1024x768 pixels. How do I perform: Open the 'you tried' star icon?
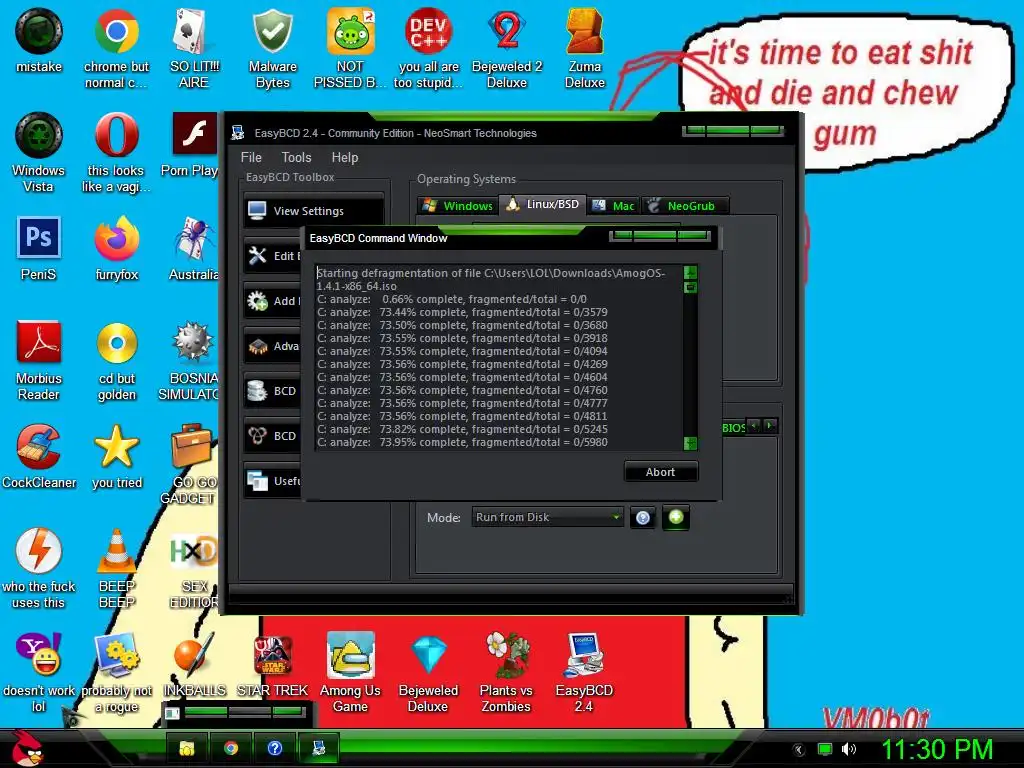pyautogui.click(x=117, y=456)
